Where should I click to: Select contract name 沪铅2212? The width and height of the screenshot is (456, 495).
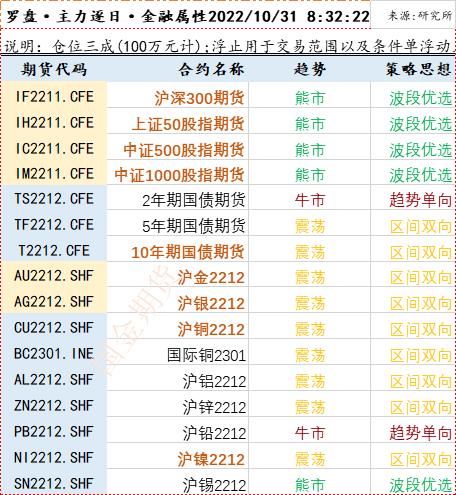coord(214,433)
